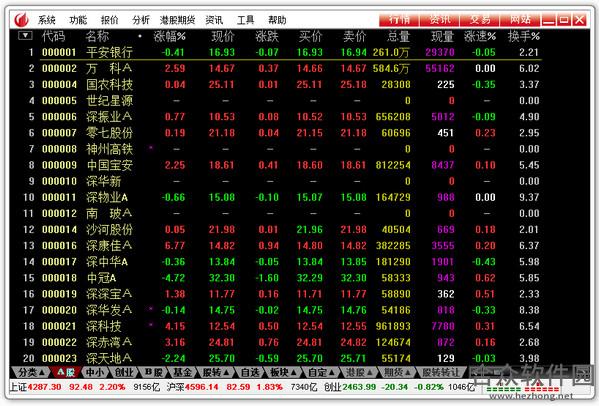Expand the 期货▲ tab menu

397,372
